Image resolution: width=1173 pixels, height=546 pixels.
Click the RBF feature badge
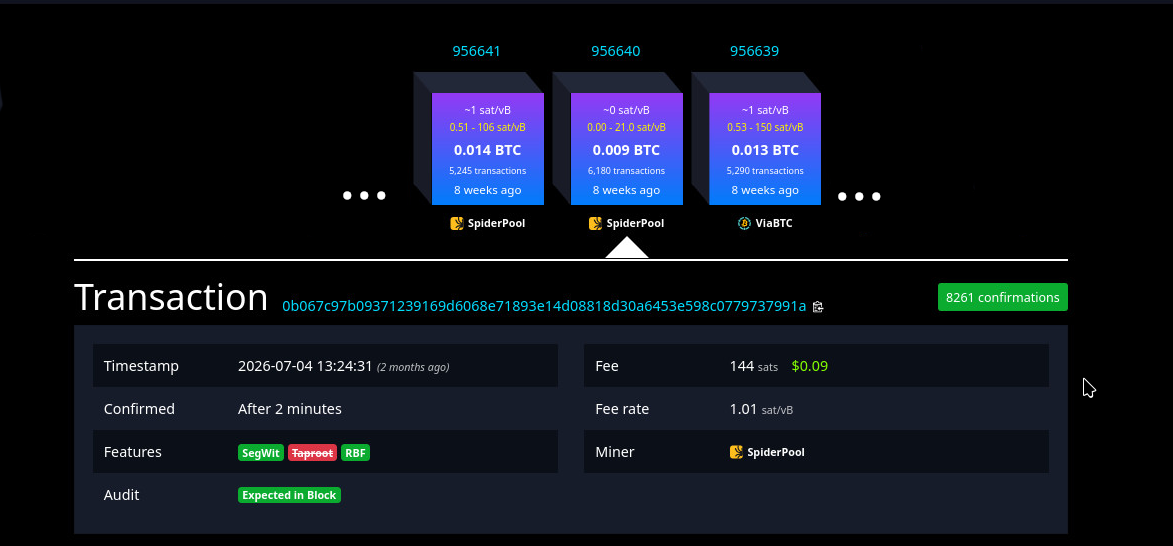click(355, 453)
